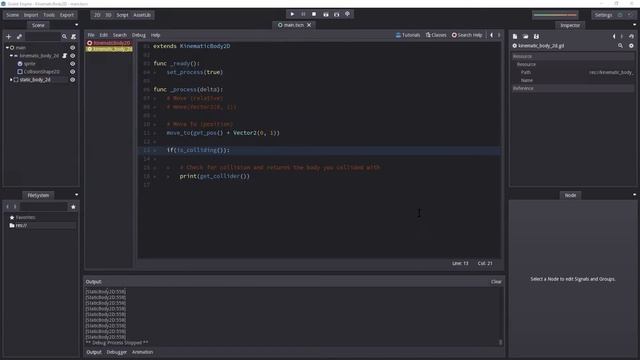Click the Inspector history back arrow
Image resolution: width=640 pixels, height=360 pixels.
tap(614, 36)
